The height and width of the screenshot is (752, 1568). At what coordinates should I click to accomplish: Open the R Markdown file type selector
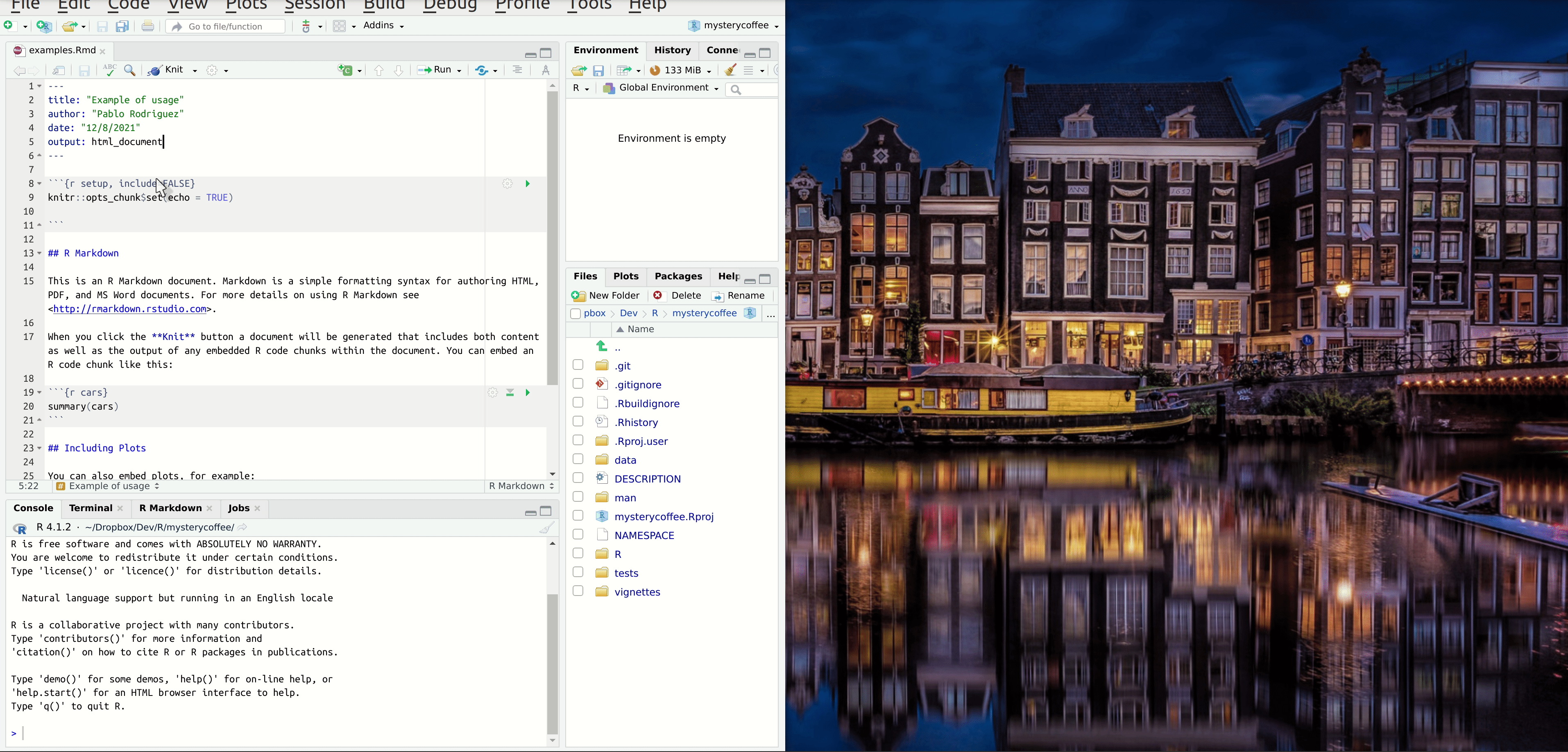click(522, 486)
